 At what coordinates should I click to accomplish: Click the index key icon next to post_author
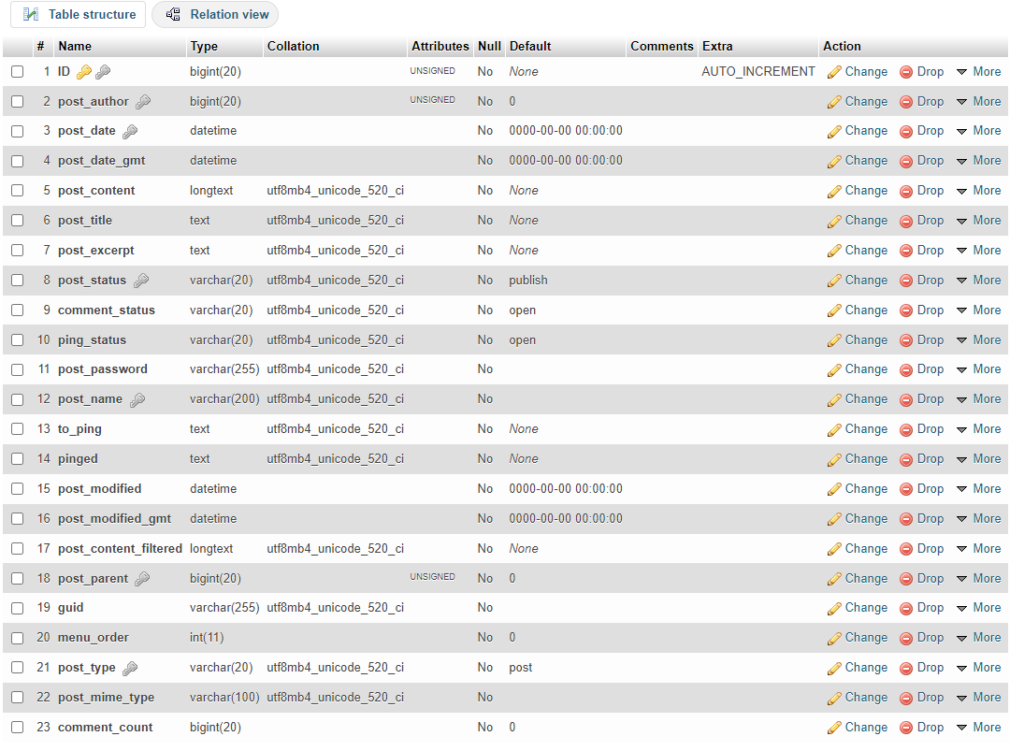143,102
